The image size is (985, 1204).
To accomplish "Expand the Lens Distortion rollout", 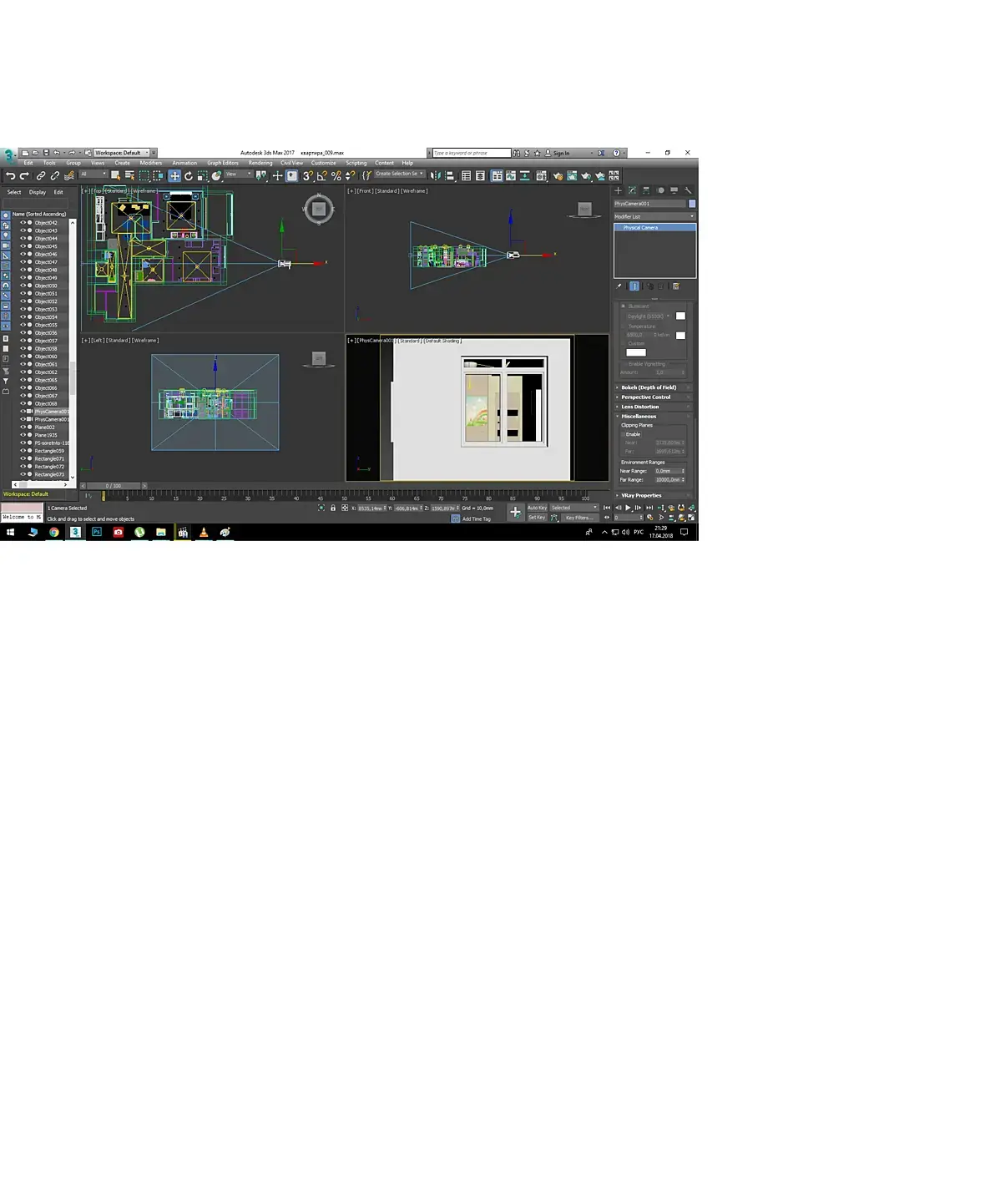I will tap(654, 407).
